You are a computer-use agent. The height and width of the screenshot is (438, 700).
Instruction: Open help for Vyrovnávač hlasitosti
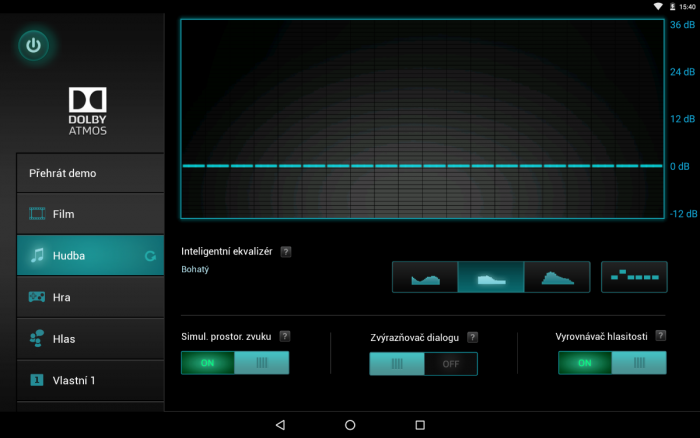click(662, 336)
